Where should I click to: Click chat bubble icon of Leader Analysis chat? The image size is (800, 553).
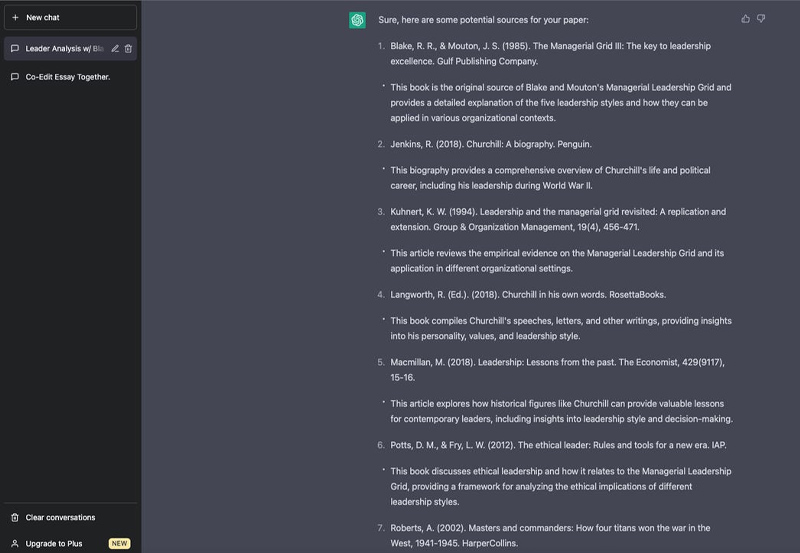[x=15, y=48]
